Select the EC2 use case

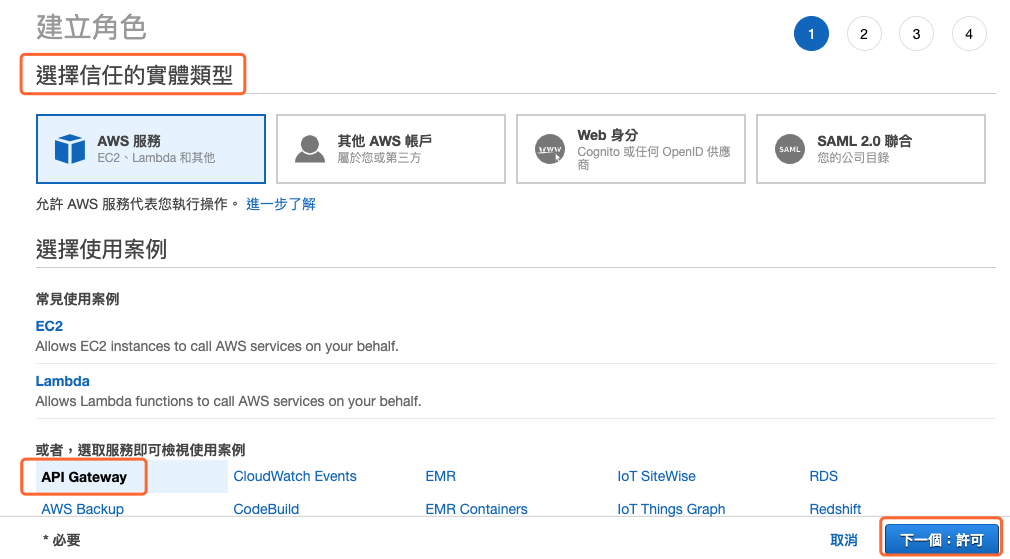(49, 326)
